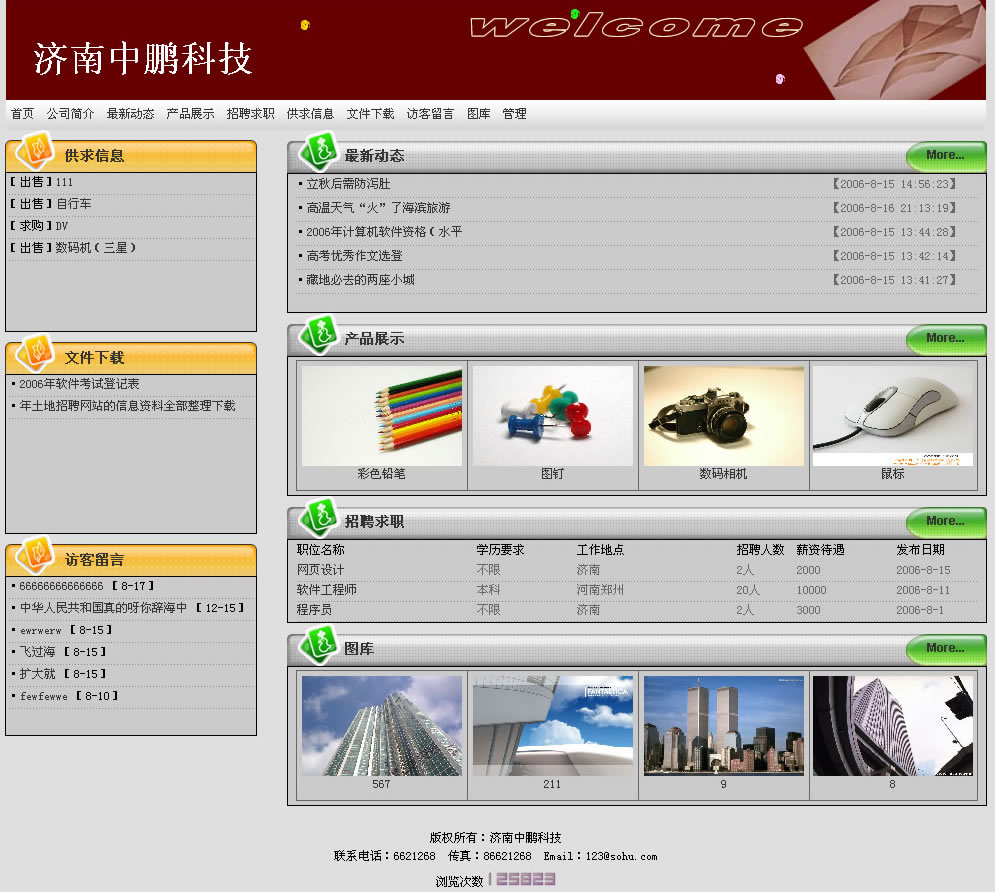The image size is (995, 892).
Task: Click the orange icon beside 文件下载 header
Action: coord(37,353)
